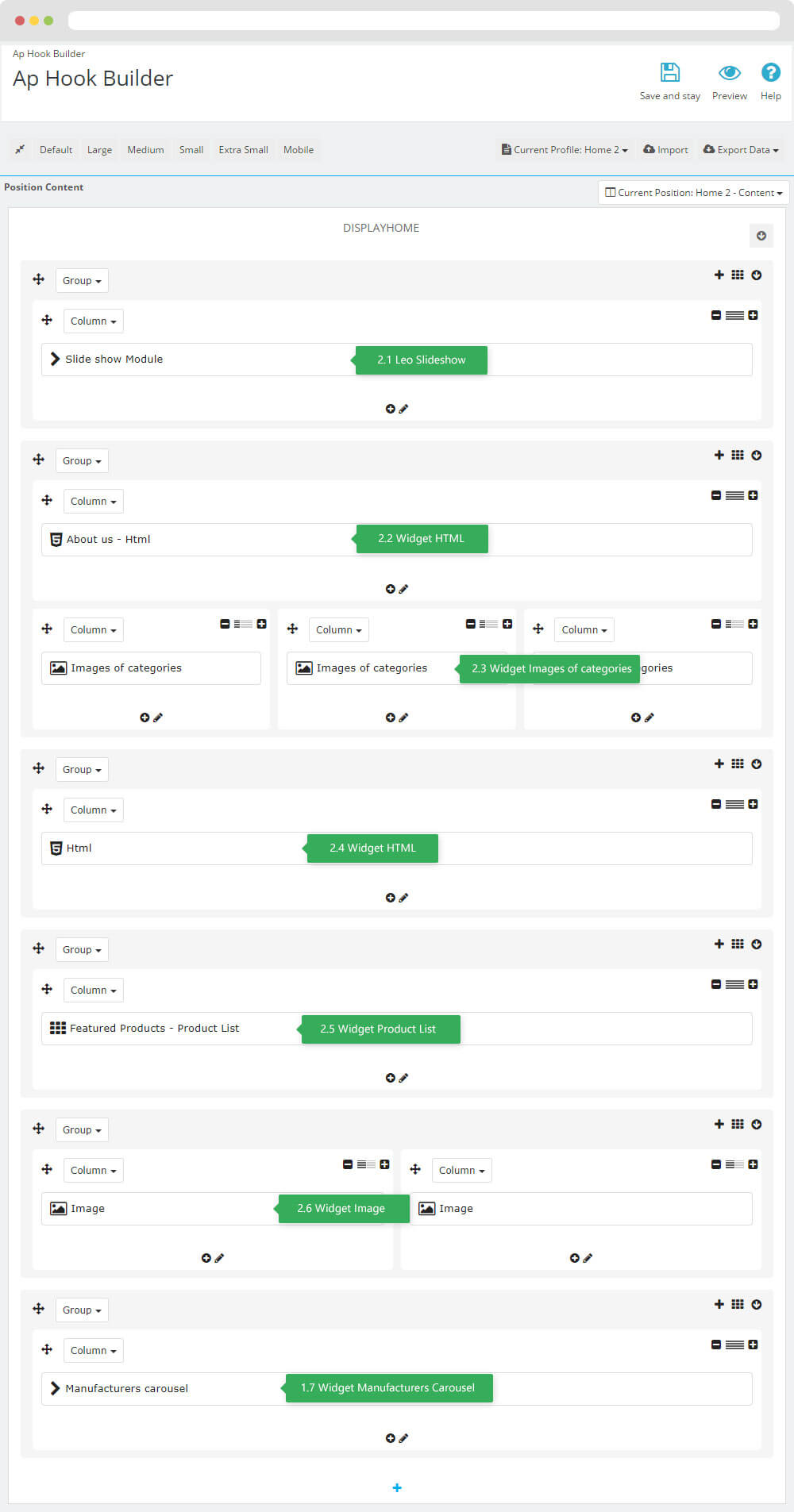Toggle collapse arrow in DISPLAYHOME header

coord(761,235)
